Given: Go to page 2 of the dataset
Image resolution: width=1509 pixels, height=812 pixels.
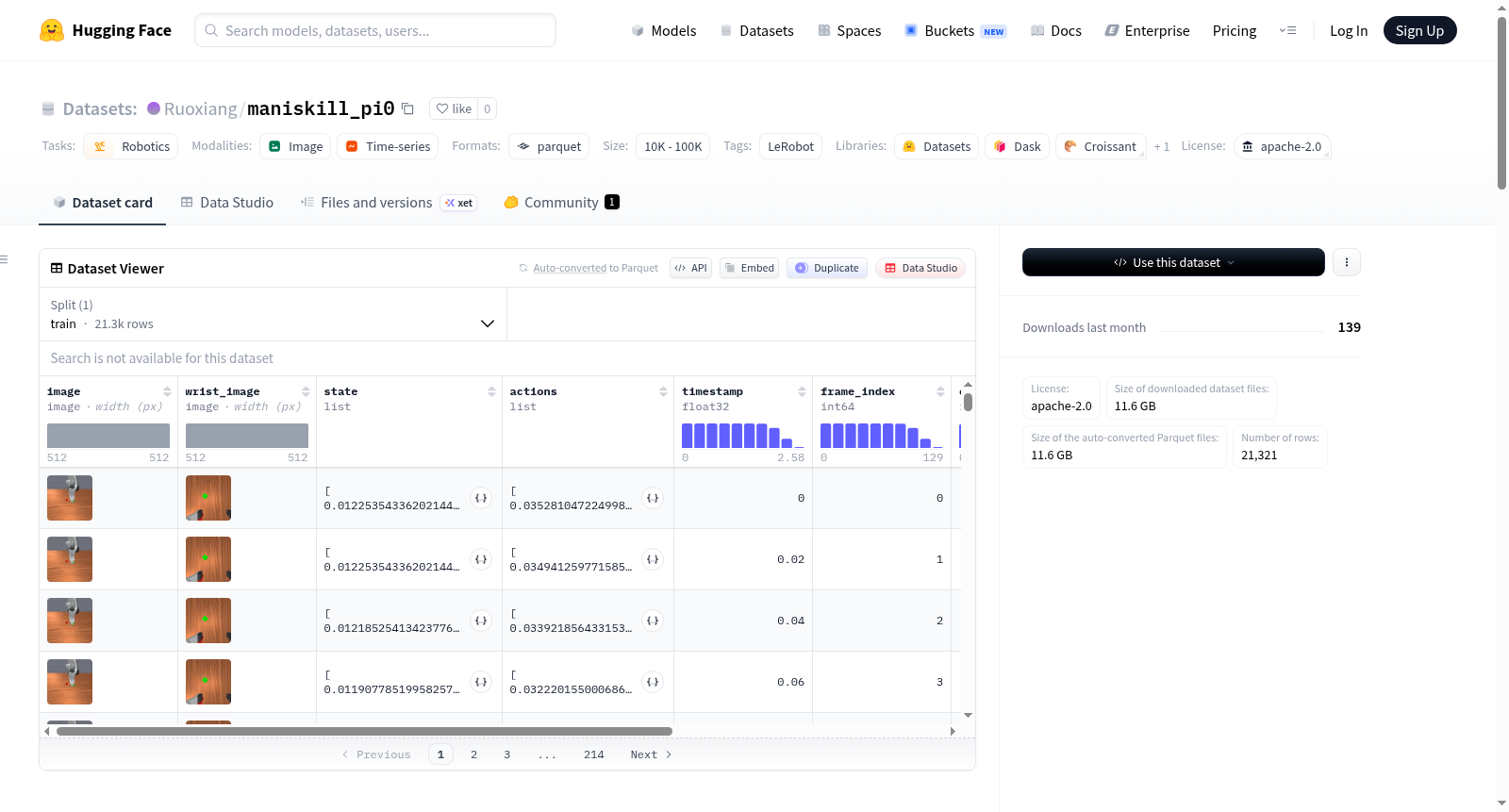Looking at the screenshot, I should coord(473,754).
